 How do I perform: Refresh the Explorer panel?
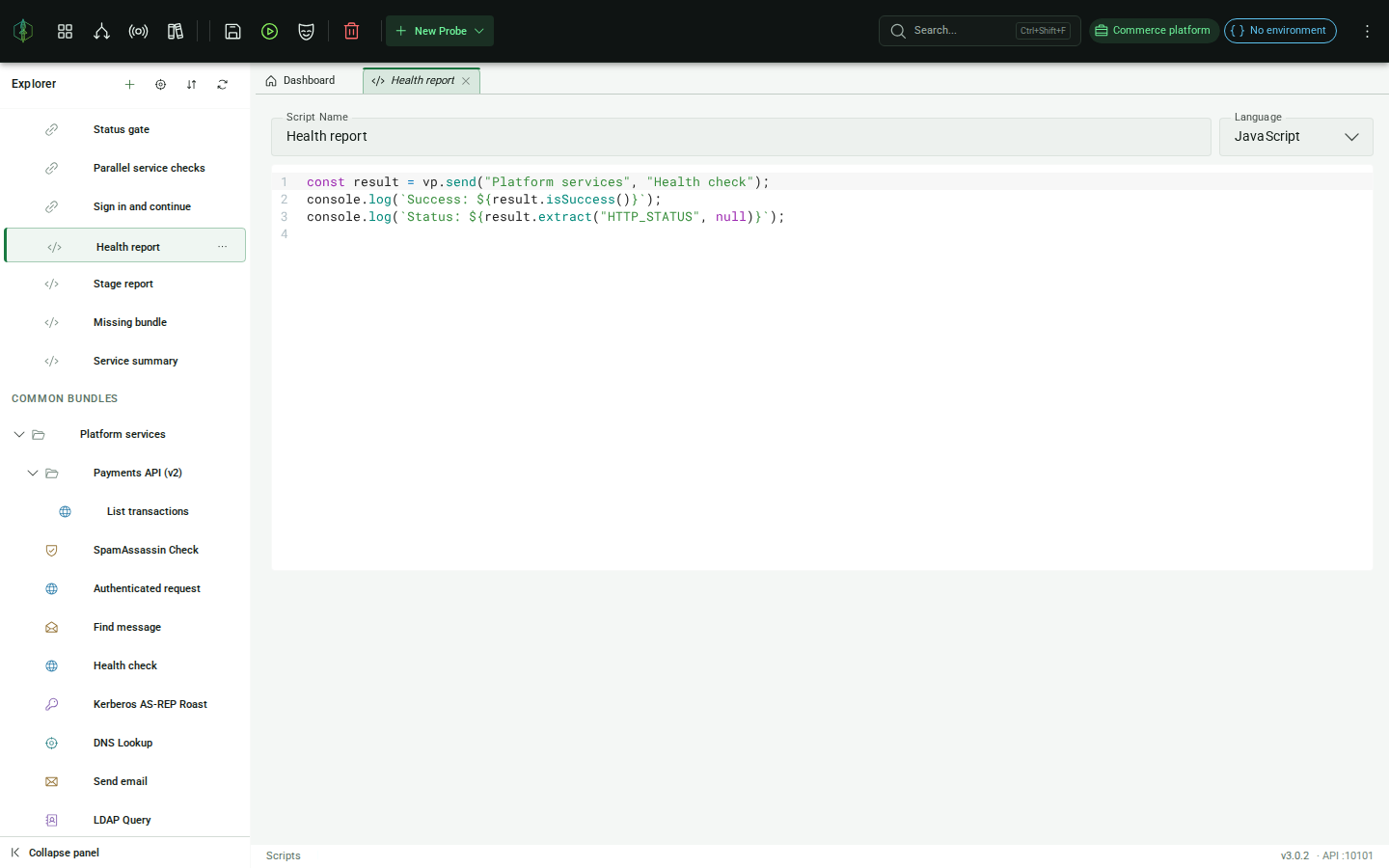222,84
